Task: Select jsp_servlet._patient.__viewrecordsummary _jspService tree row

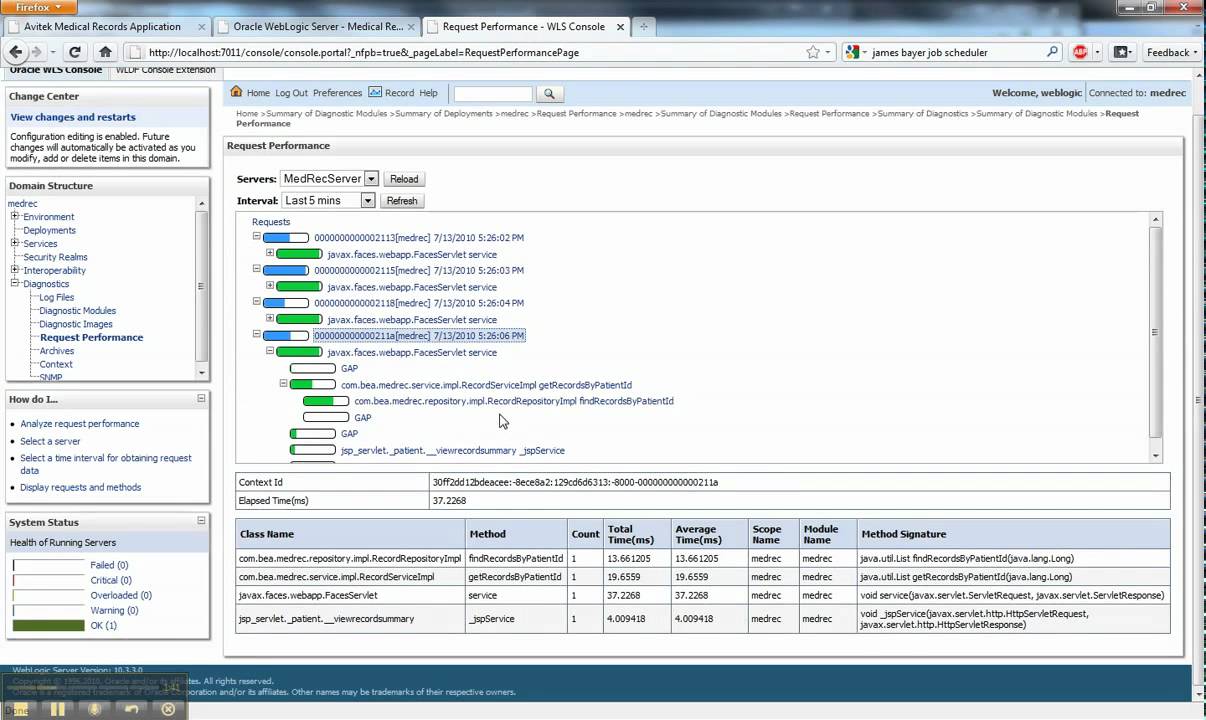Action: 453,451
